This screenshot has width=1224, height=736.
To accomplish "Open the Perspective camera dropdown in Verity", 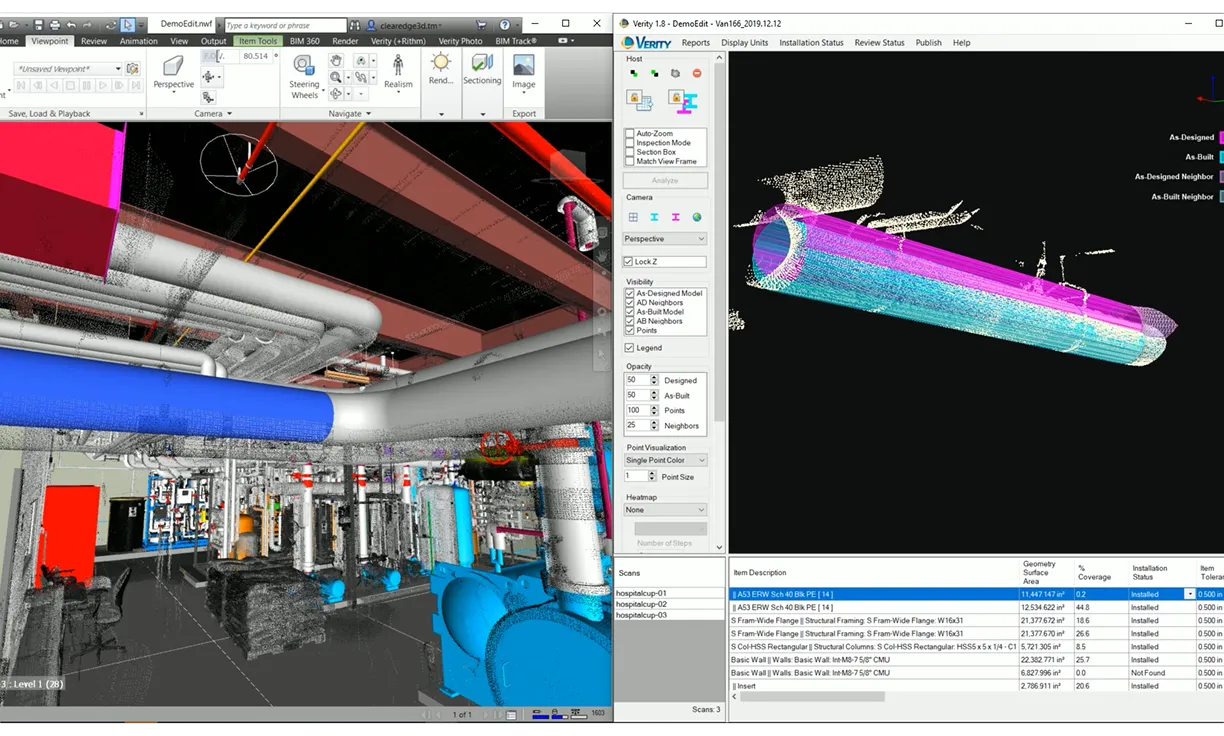I will click(665, 239).
